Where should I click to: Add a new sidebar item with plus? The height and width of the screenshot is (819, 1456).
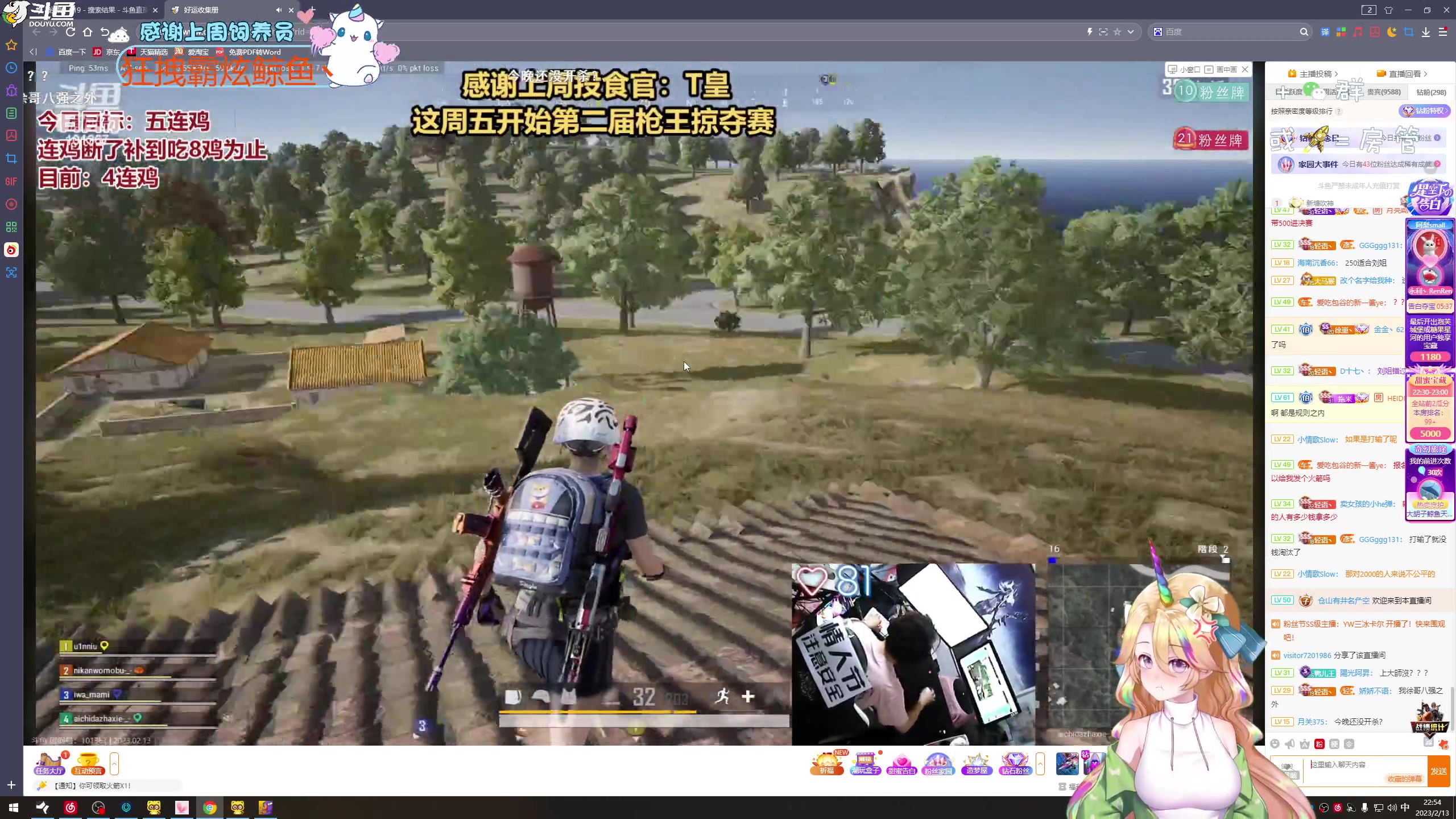11,785
